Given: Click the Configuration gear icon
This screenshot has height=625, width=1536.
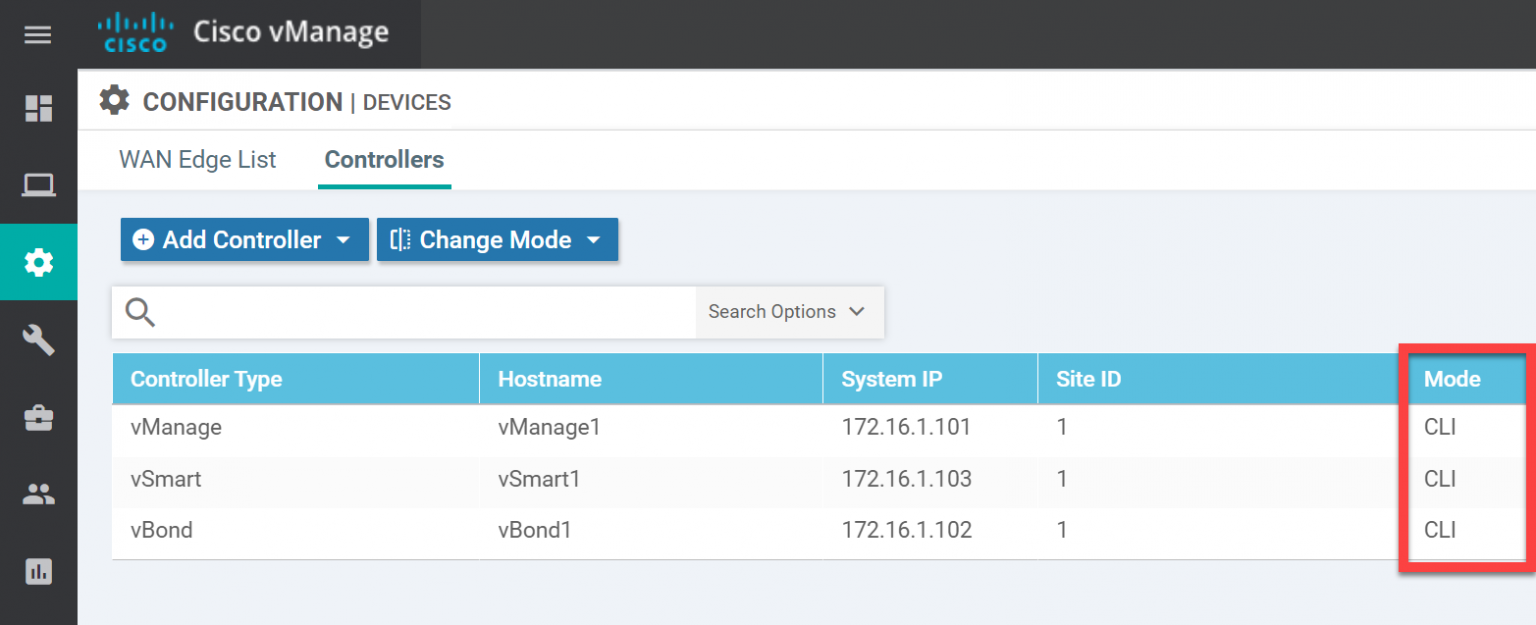Looking at the screenshot, I should (37, 261).
